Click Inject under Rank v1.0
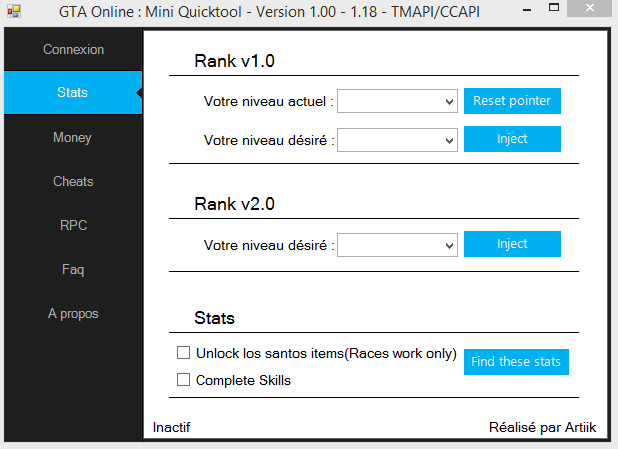This screenshot has width=618, height=449. coord(512,139)
